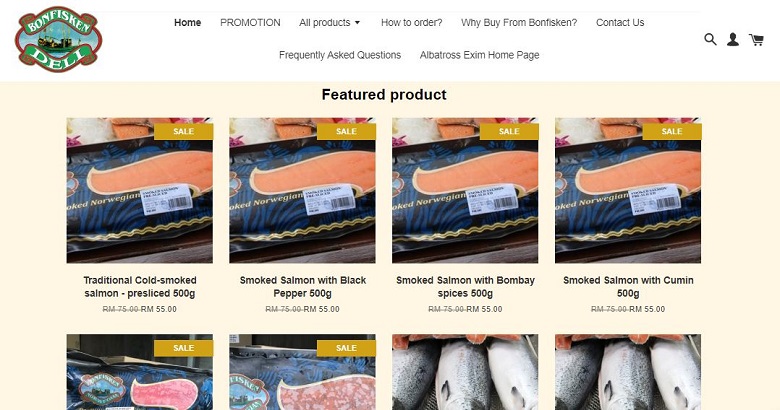
Task: Open the How to order? page
Action: 411,23
